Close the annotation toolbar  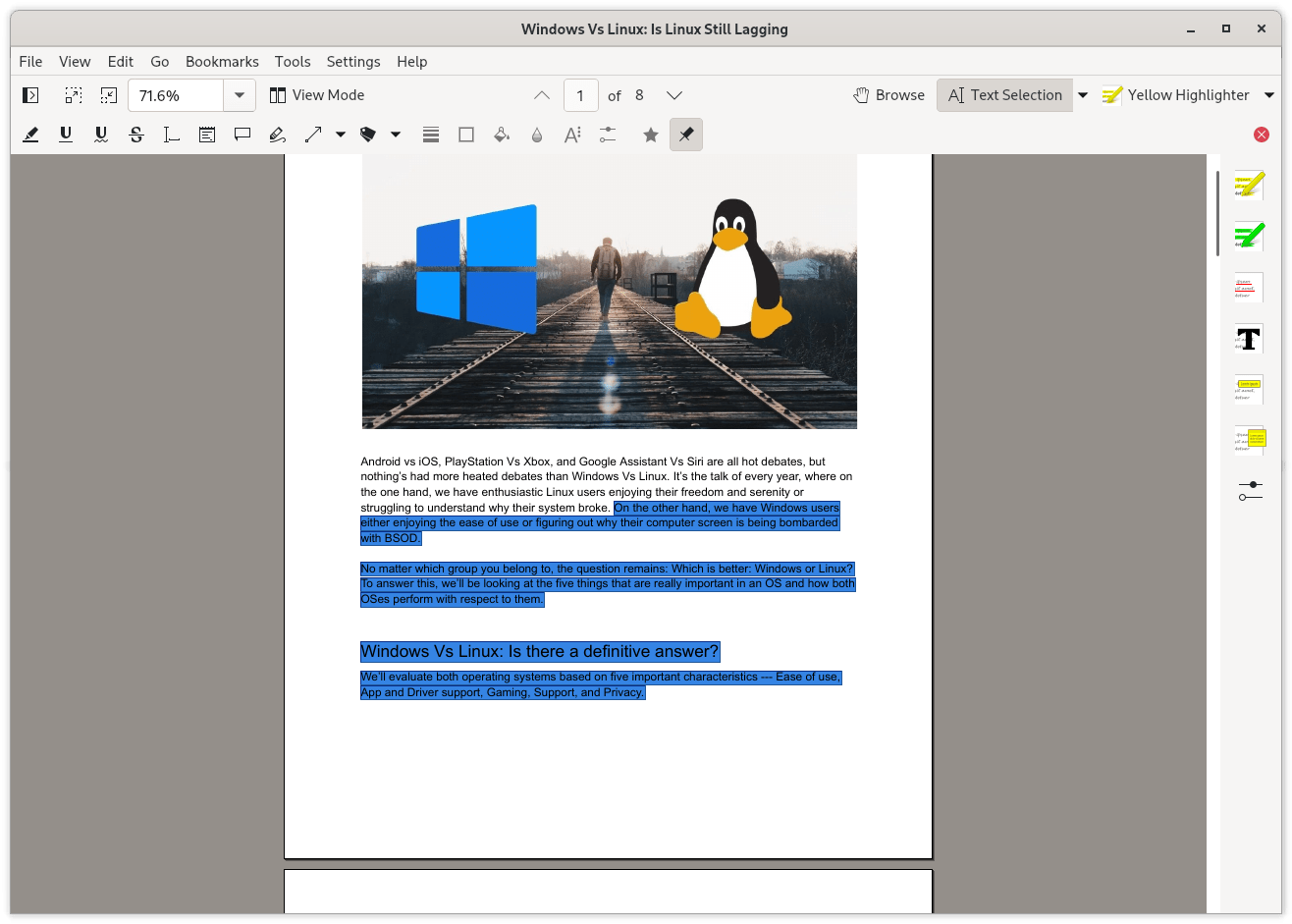[1262, 135]
